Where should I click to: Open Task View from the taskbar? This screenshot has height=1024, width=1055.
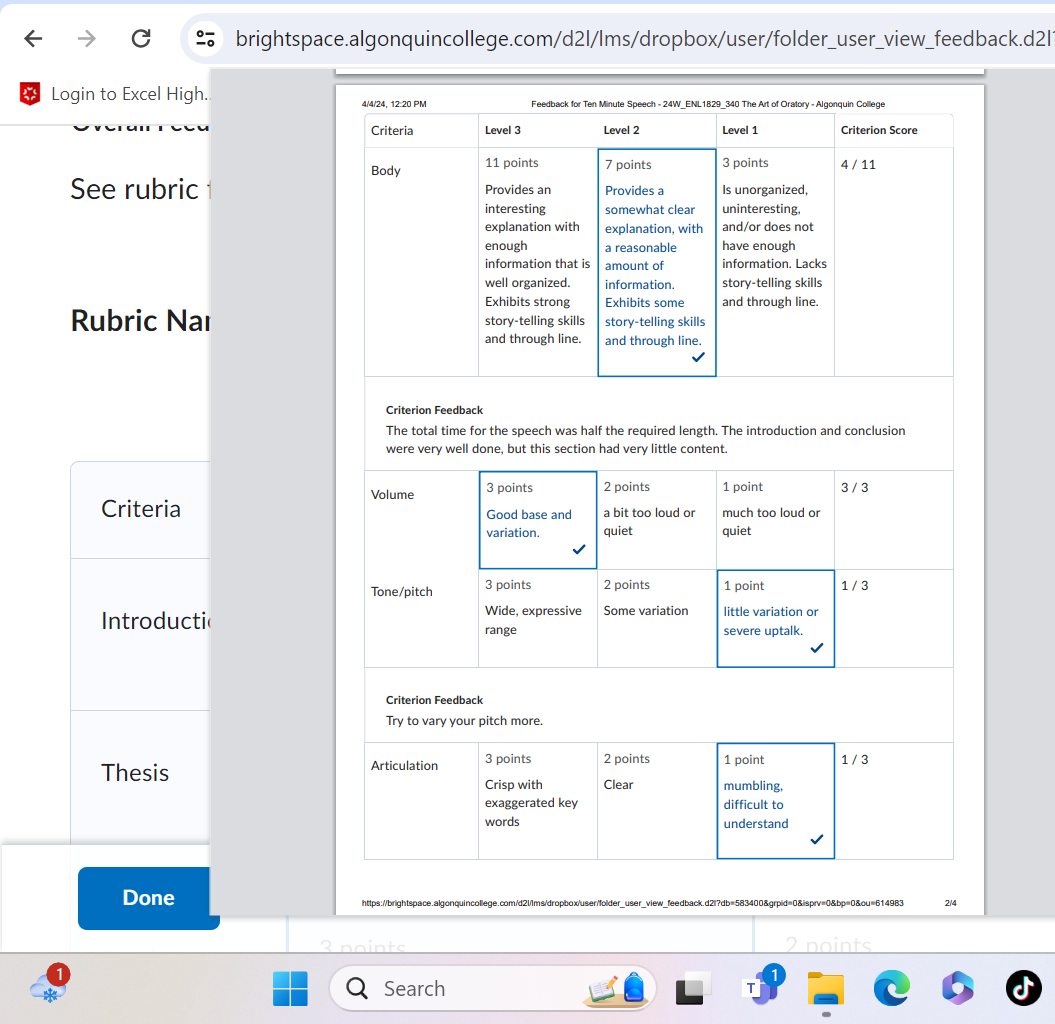tap(692, 988)
